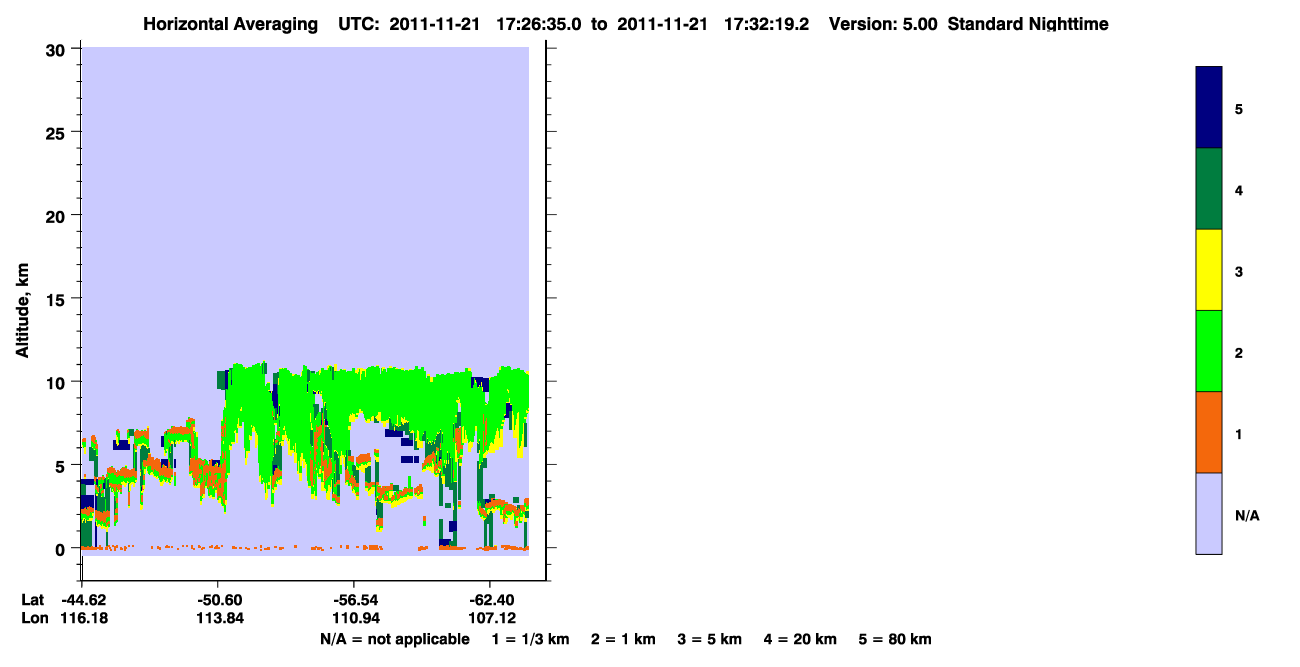1300x667 pixels.
Task: Click the dark green 20 km legend swatch
Action: (x=1209, y=189)
